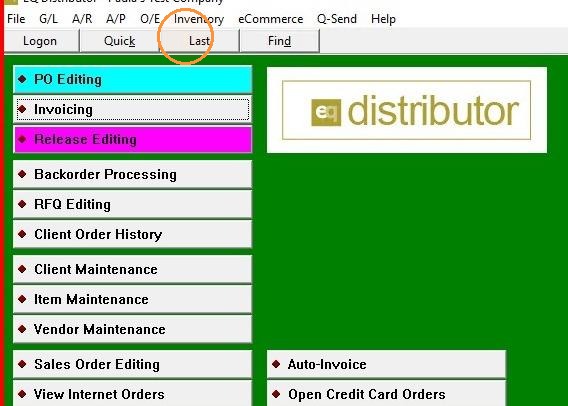Open RFQ Editing
Screen dimensions: 568x406
click(x=133, y=204)
